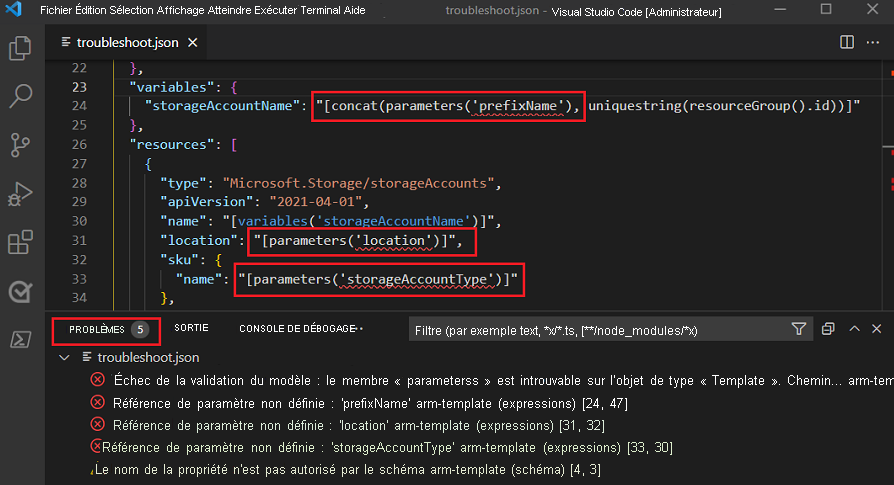Click the error icon beside the 'location' problem
The height and width of the screenshot is (485, 894).
coord(97,425)
